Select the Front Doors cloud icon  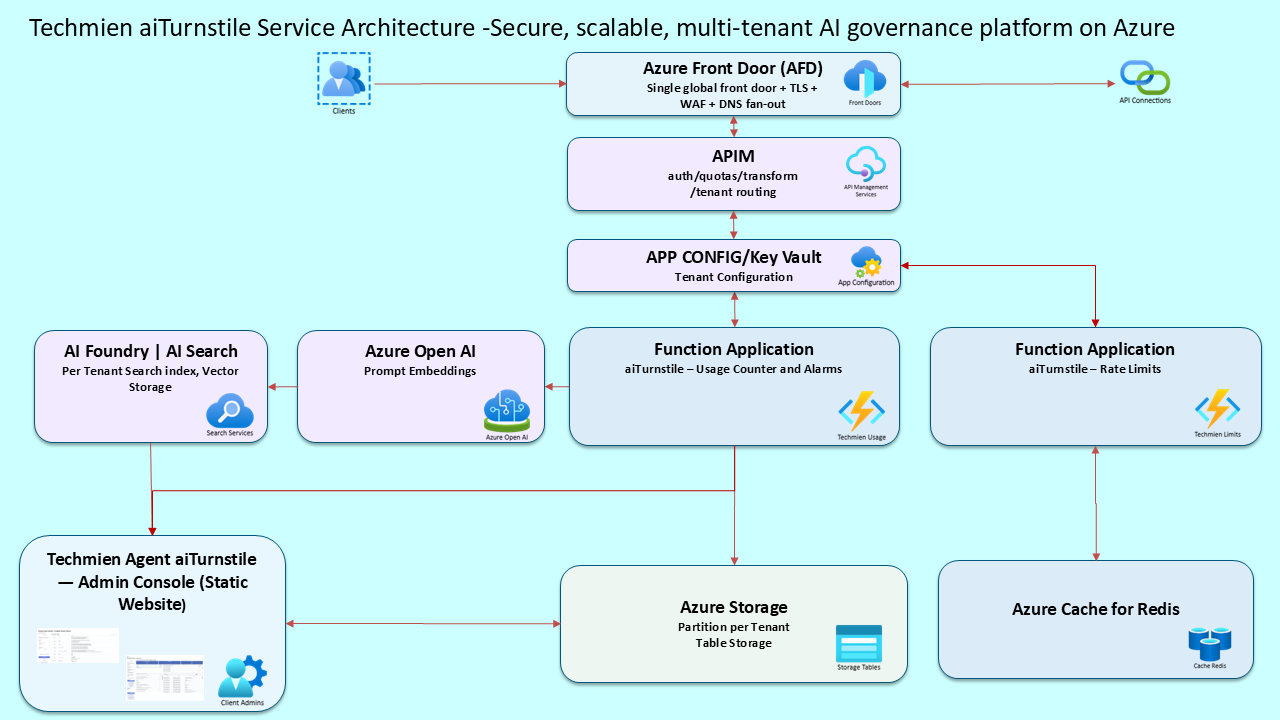(x=865, y=78)
